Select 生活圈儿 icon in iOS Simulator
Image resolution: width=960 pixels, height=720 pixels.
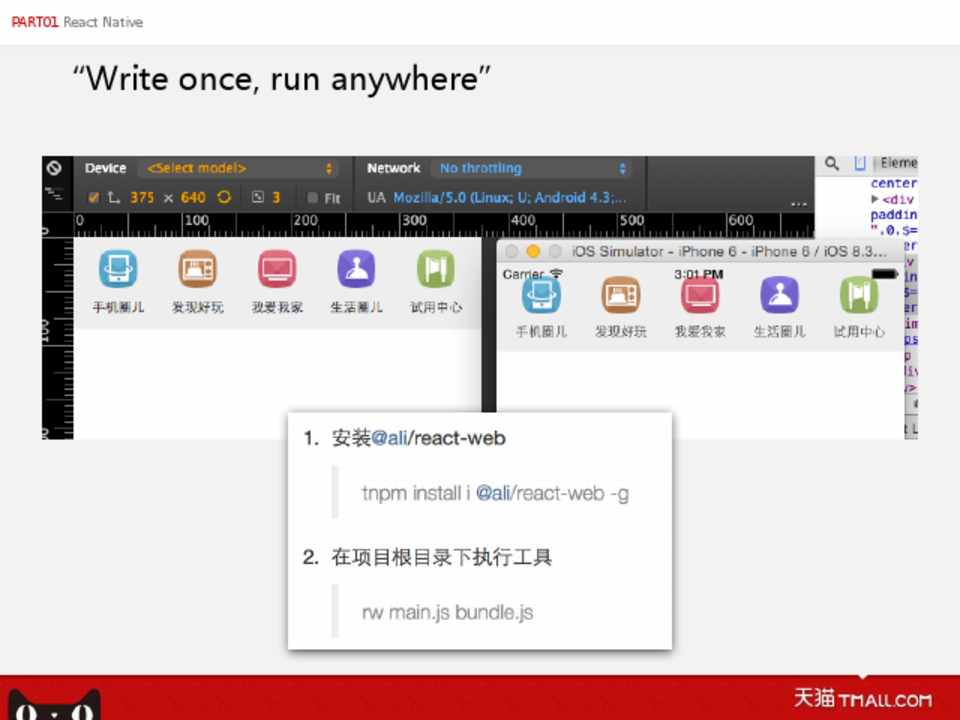point(779,295)
